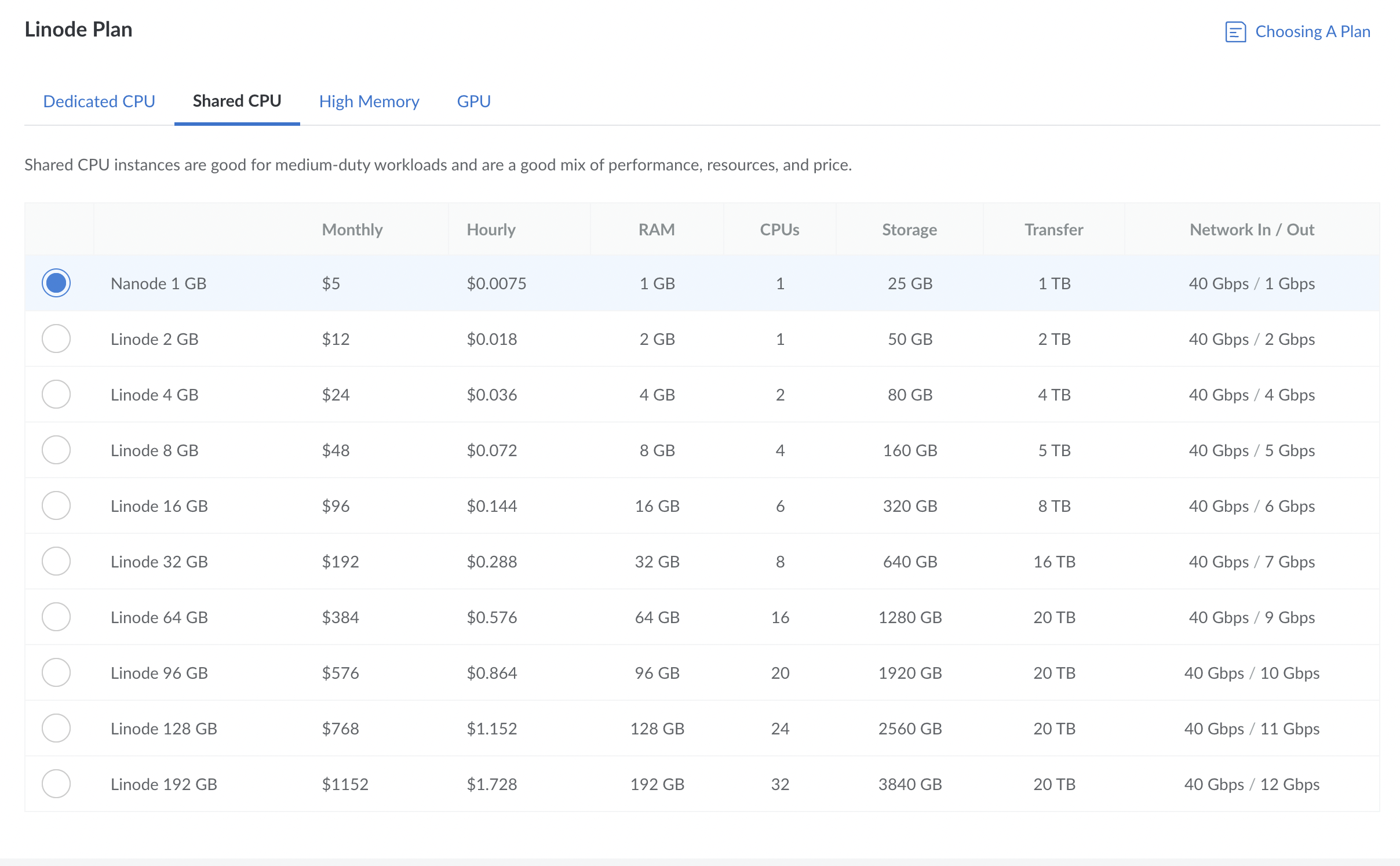Image resolution: width=1400 pixels, height=866 pixels.
Task: Click the Linode 32 GB plan name
Action: 159,562
